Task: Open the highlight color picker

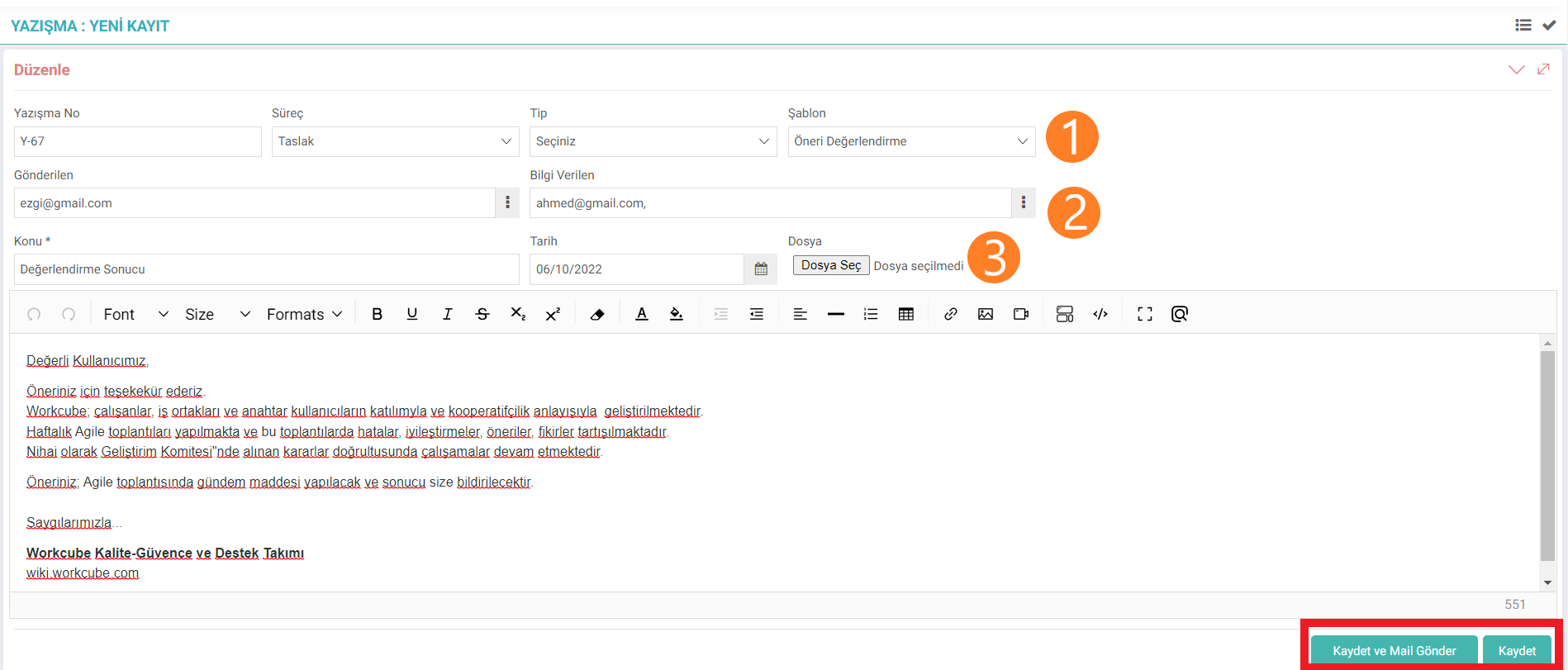Action: pyautogui.click(x=677, y=314)
